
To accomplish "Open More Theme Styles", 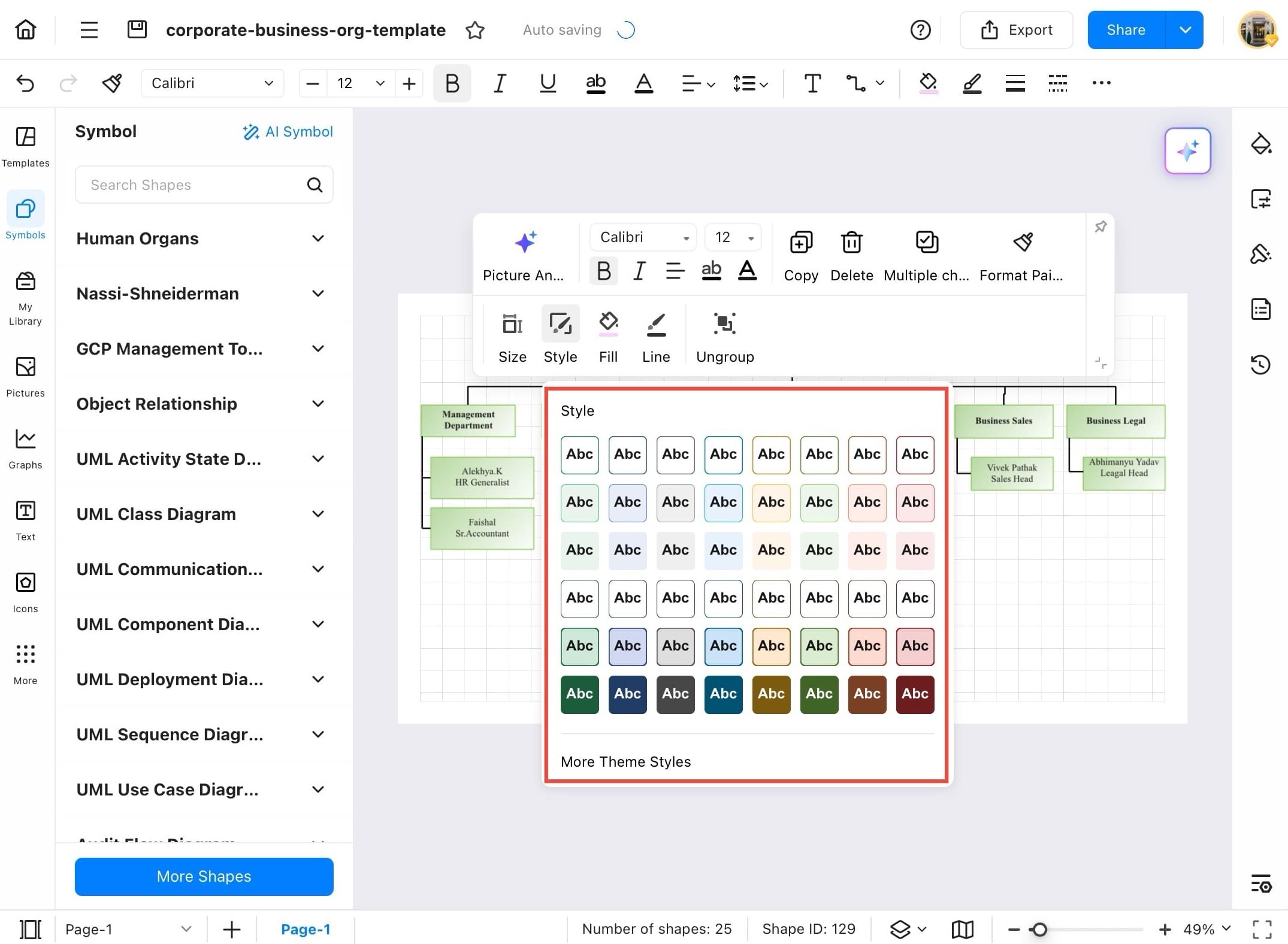I will tap(625, 761).
